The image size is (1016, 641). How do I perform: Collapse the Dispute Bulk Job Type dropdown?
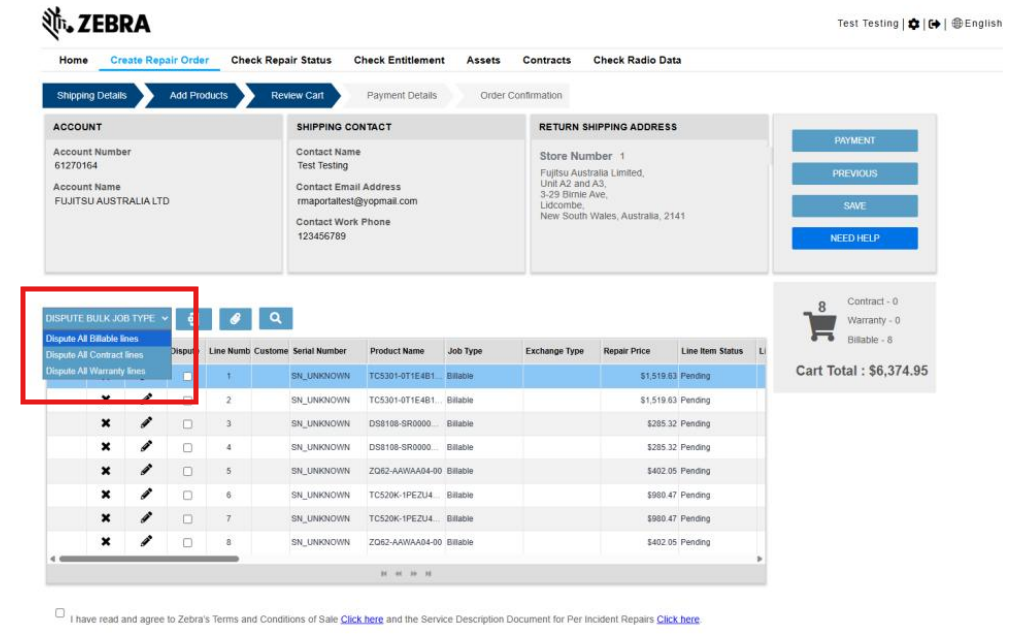point(107,318)
